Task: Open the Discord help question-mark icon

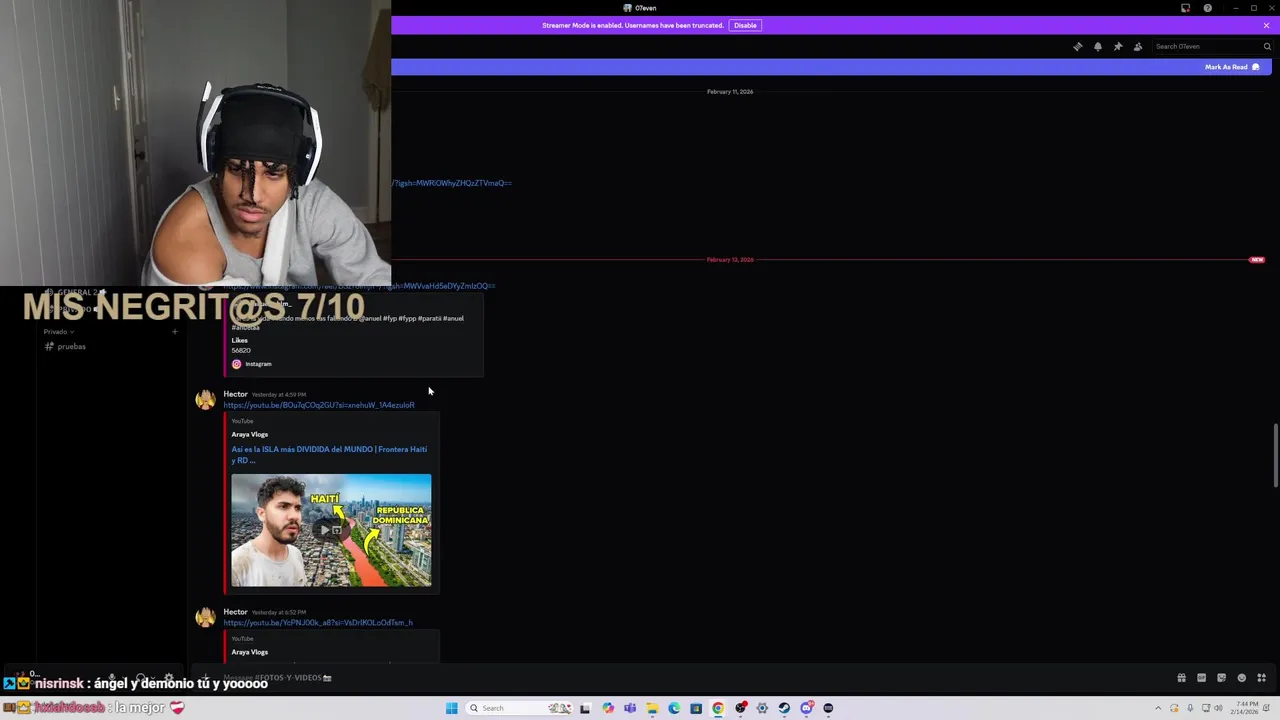Action: [x=1208, y=8]
